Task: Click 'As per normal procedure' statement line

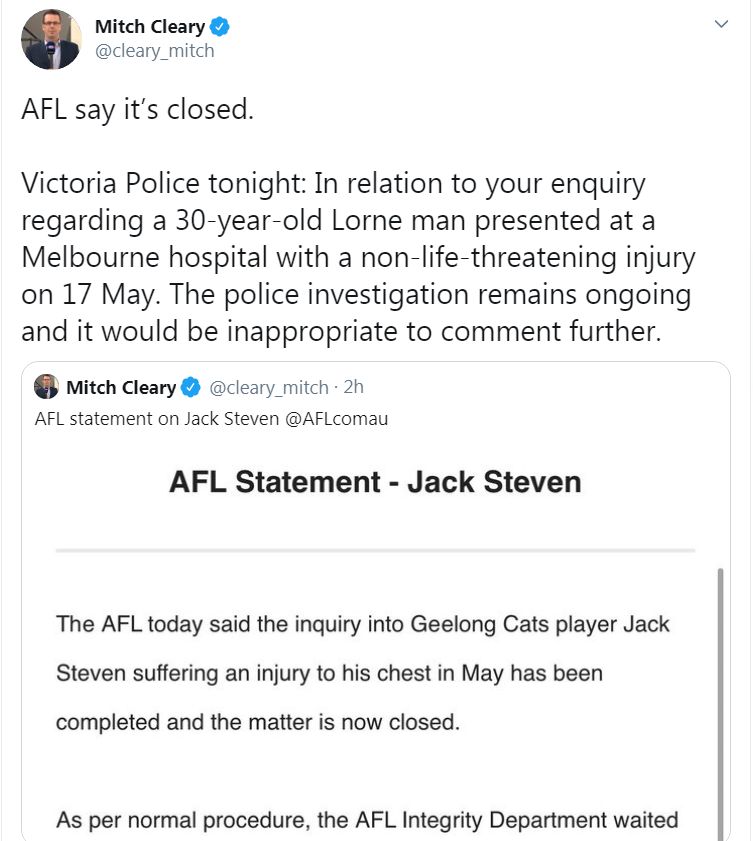Action: click(367, 820)
